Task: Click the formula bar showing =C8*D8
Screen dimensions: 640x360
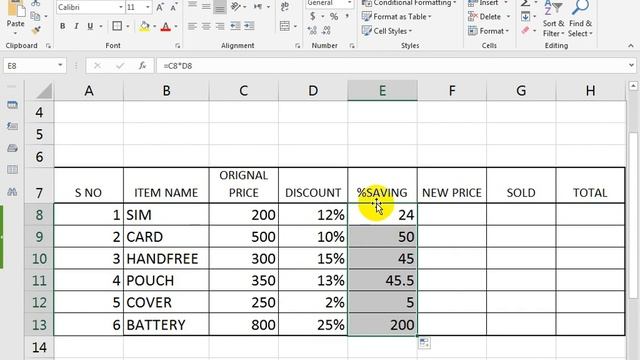Action: (392, 66)
